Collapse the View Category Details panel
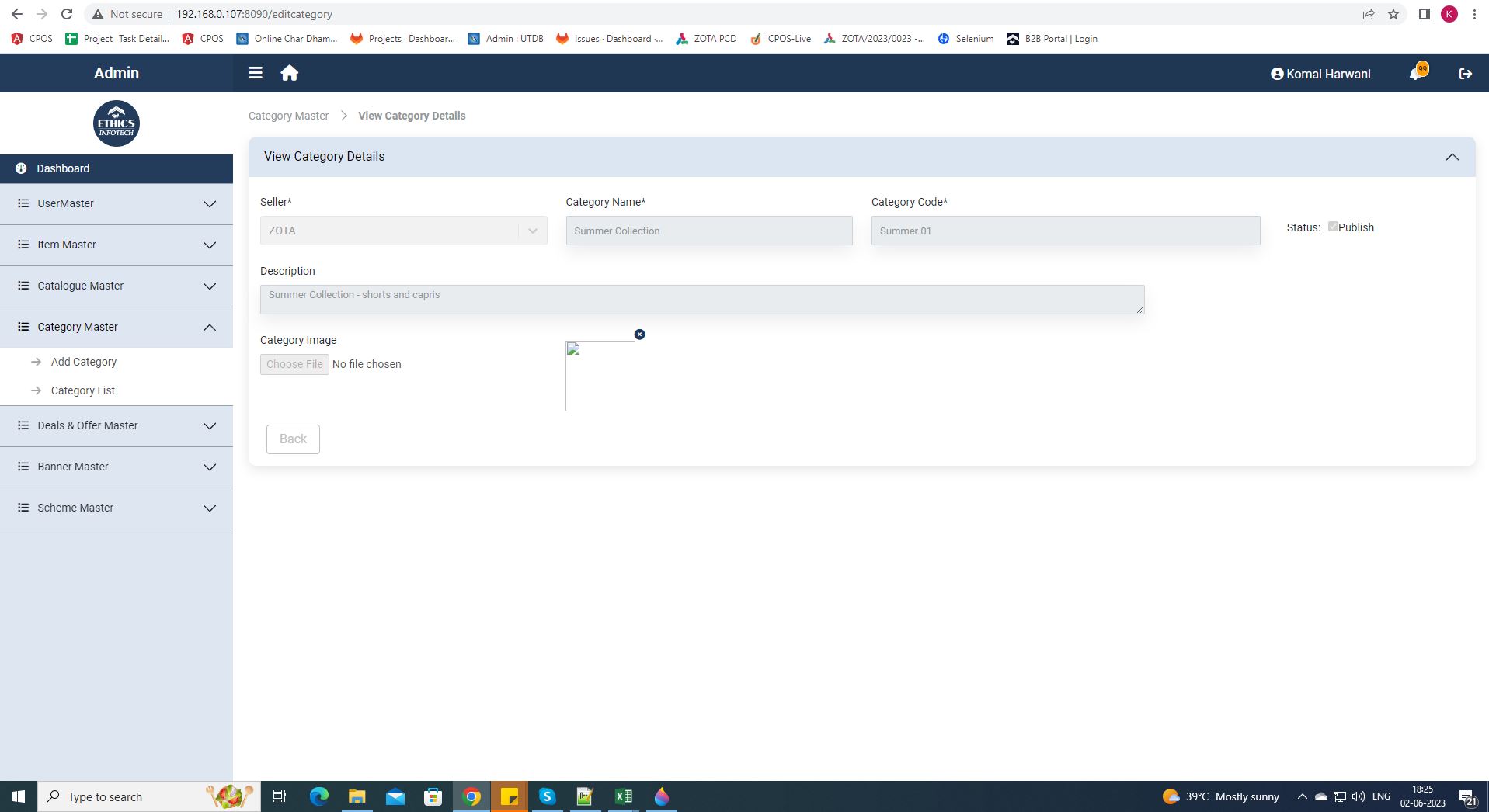This screenshot has width=1489, height=812. coord(1452,157)
